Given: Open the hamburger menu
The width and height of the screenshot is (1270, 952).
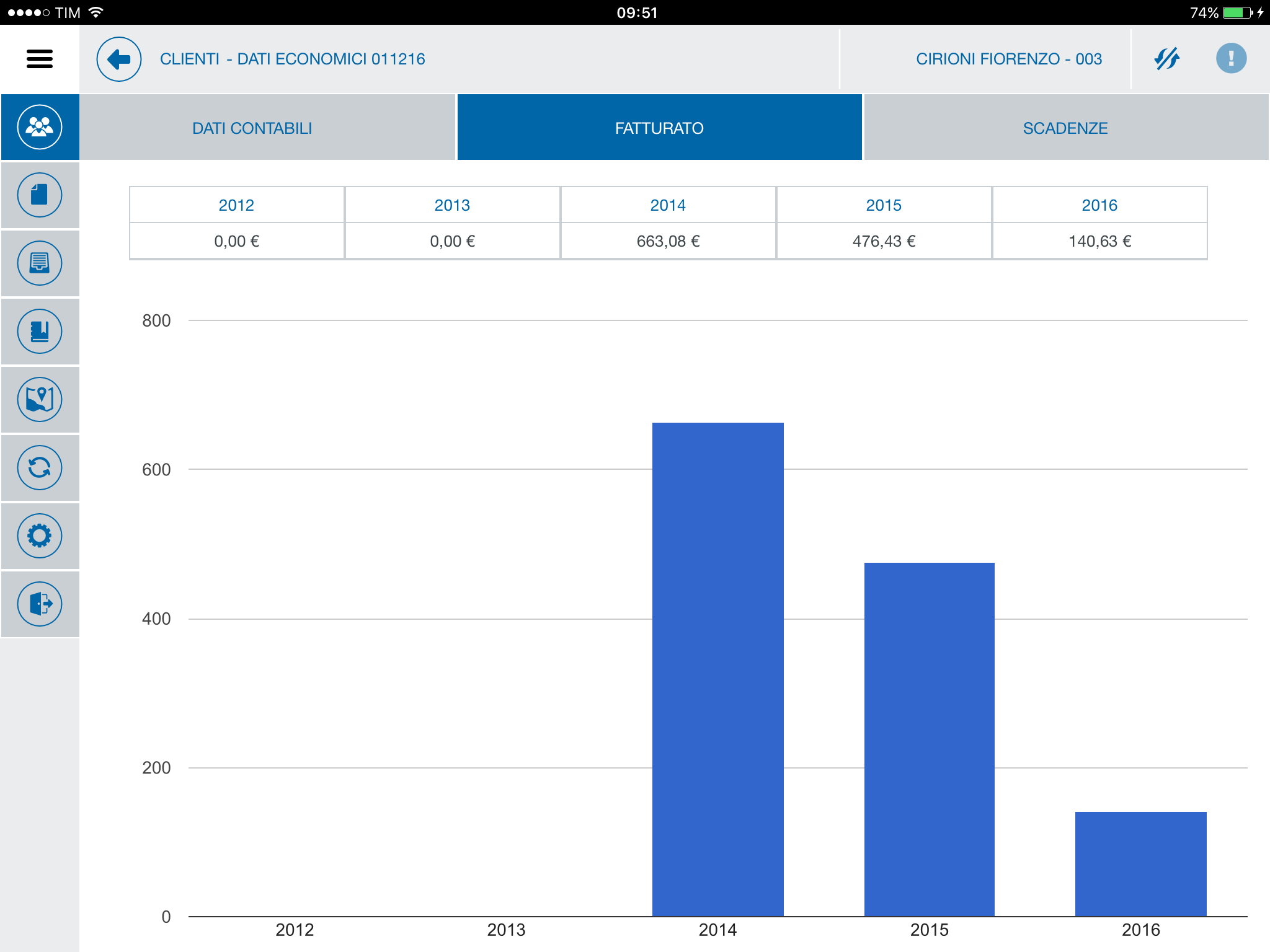Looking at the screenshot, I should pyautogui.click(x=40, y=59).
